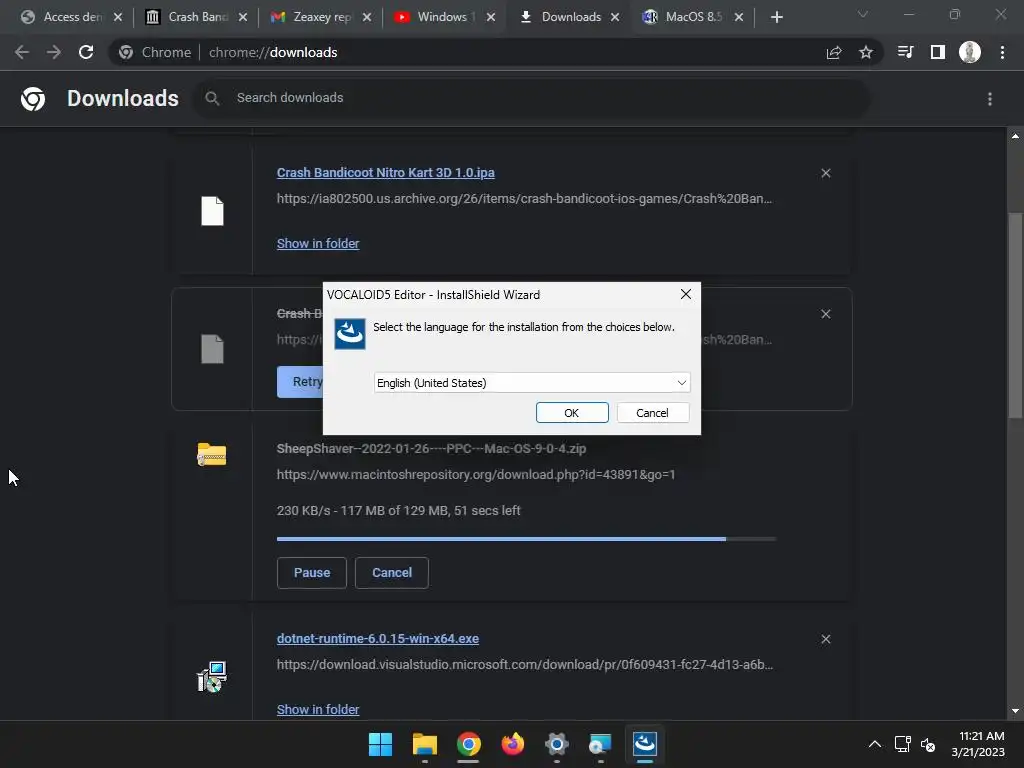Open Settings gear in the taskbar
Screen dimensions: 1024x768
(556, 744)
